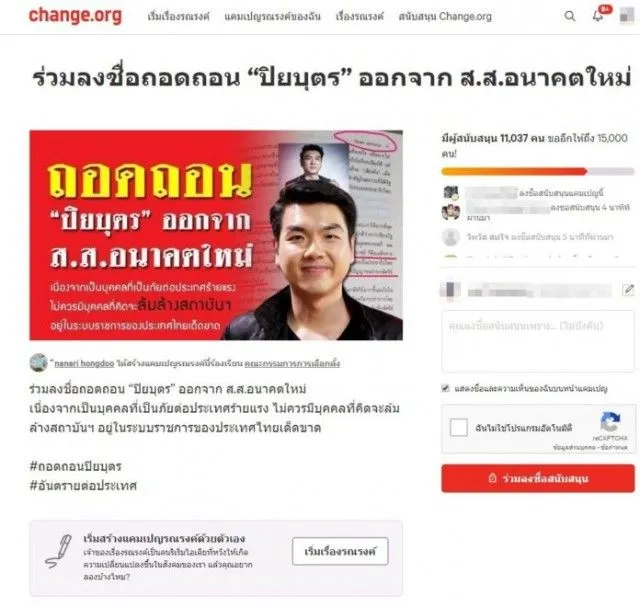Click the red ร่วมลงชื่อสนับสนุน sign button
The image size is (640, 608).
tap(538, 478)
